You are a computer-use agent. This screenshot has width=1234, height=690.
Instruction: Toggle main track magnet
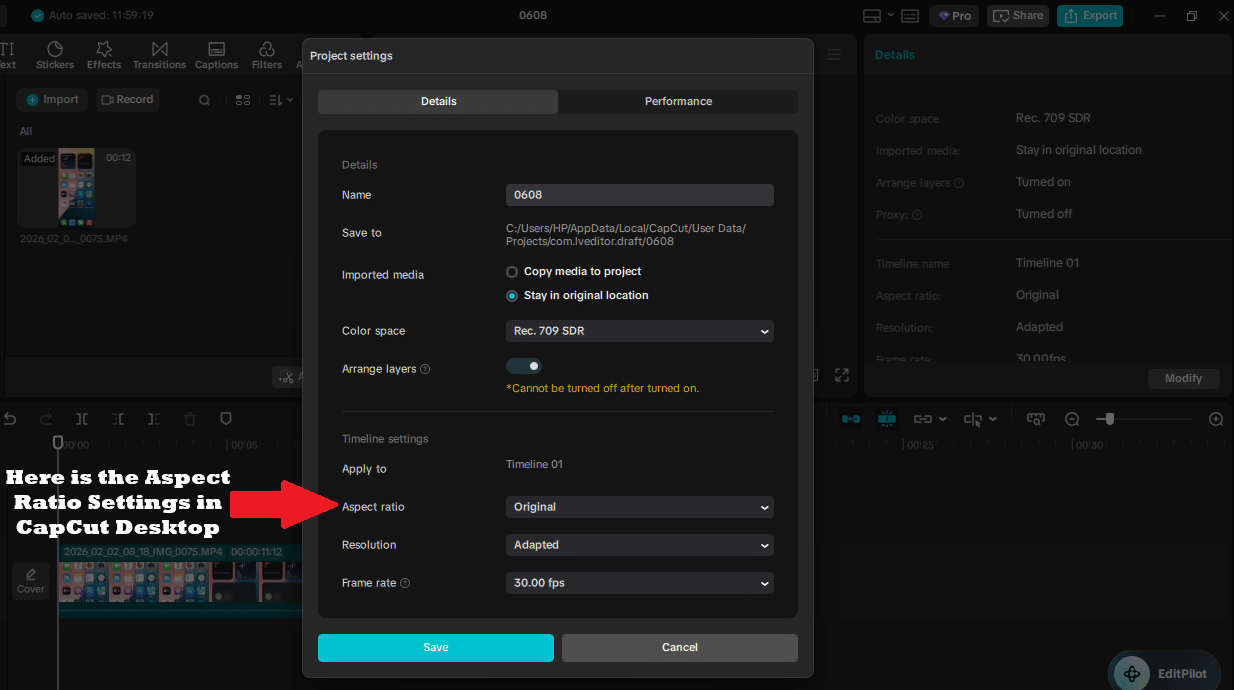851,419
